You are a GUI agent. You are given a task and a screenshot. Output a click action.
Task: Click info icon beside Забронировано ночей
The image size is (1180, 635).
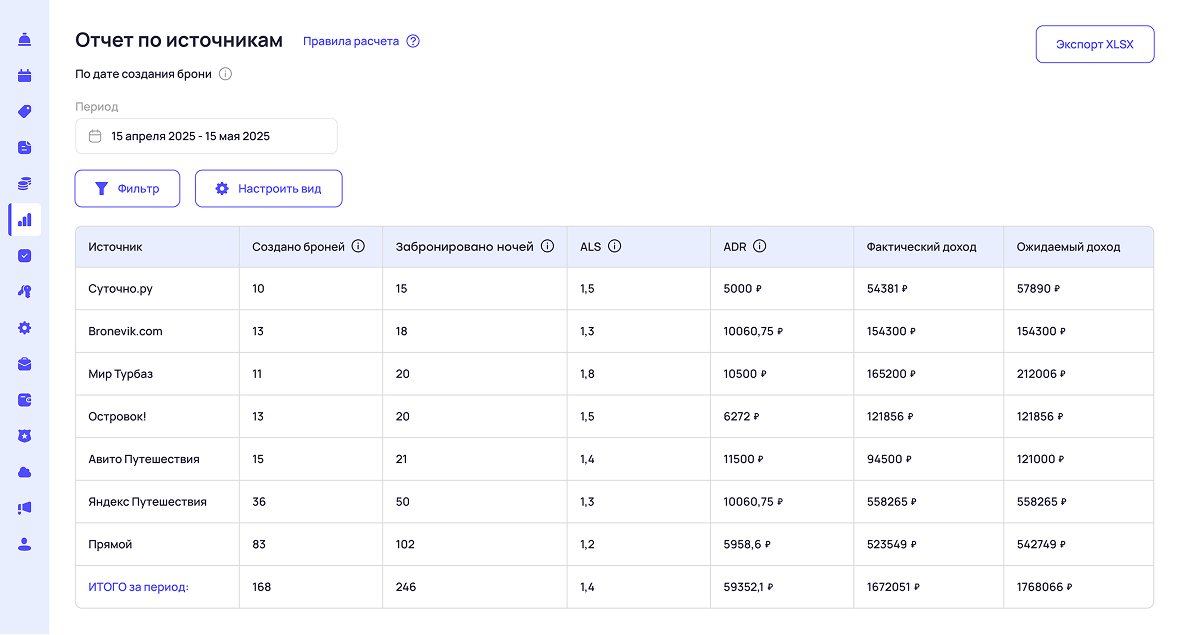(547, 246)
